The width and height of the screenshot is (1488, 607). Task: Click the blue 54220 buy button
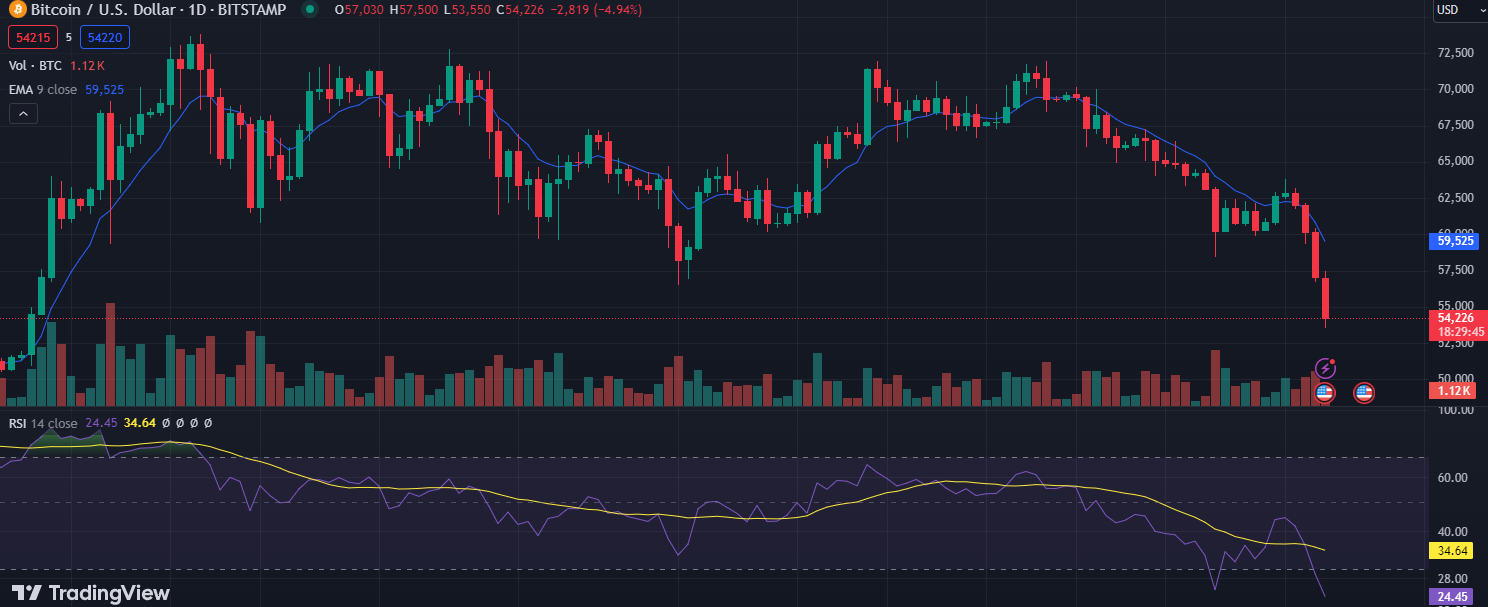coord(105,37)
